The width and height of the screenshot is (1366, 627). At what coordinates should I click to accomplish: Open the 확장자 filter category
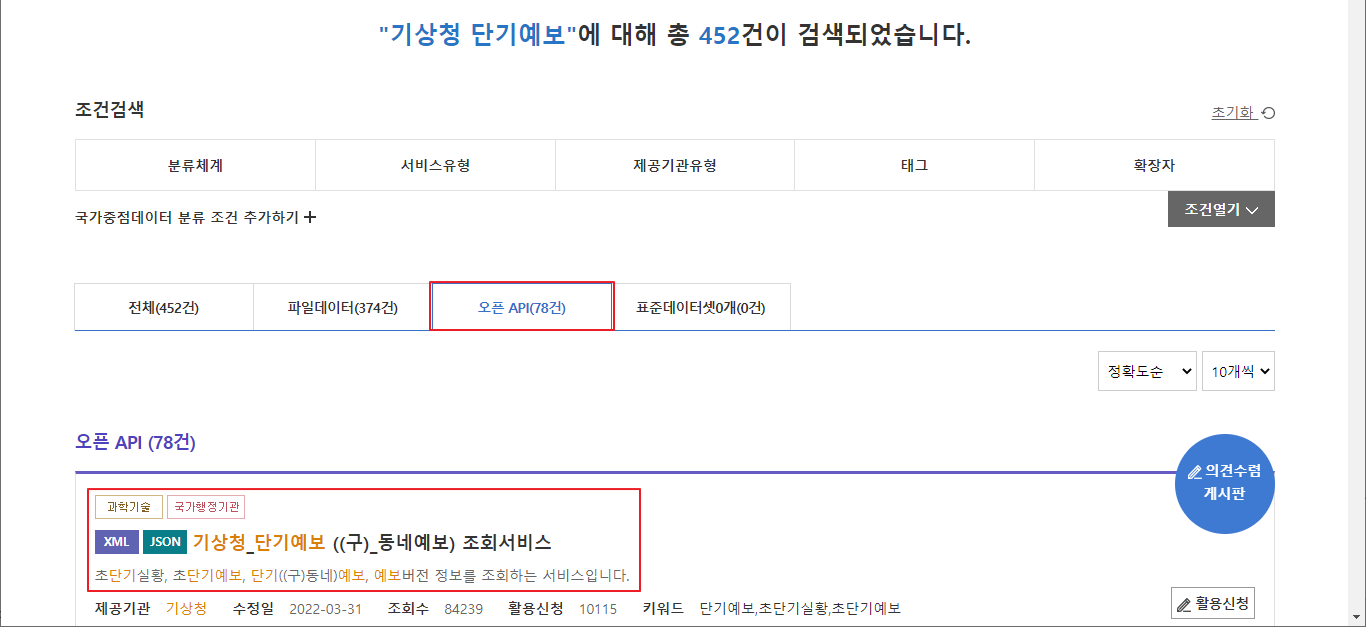coord(1154,165)
